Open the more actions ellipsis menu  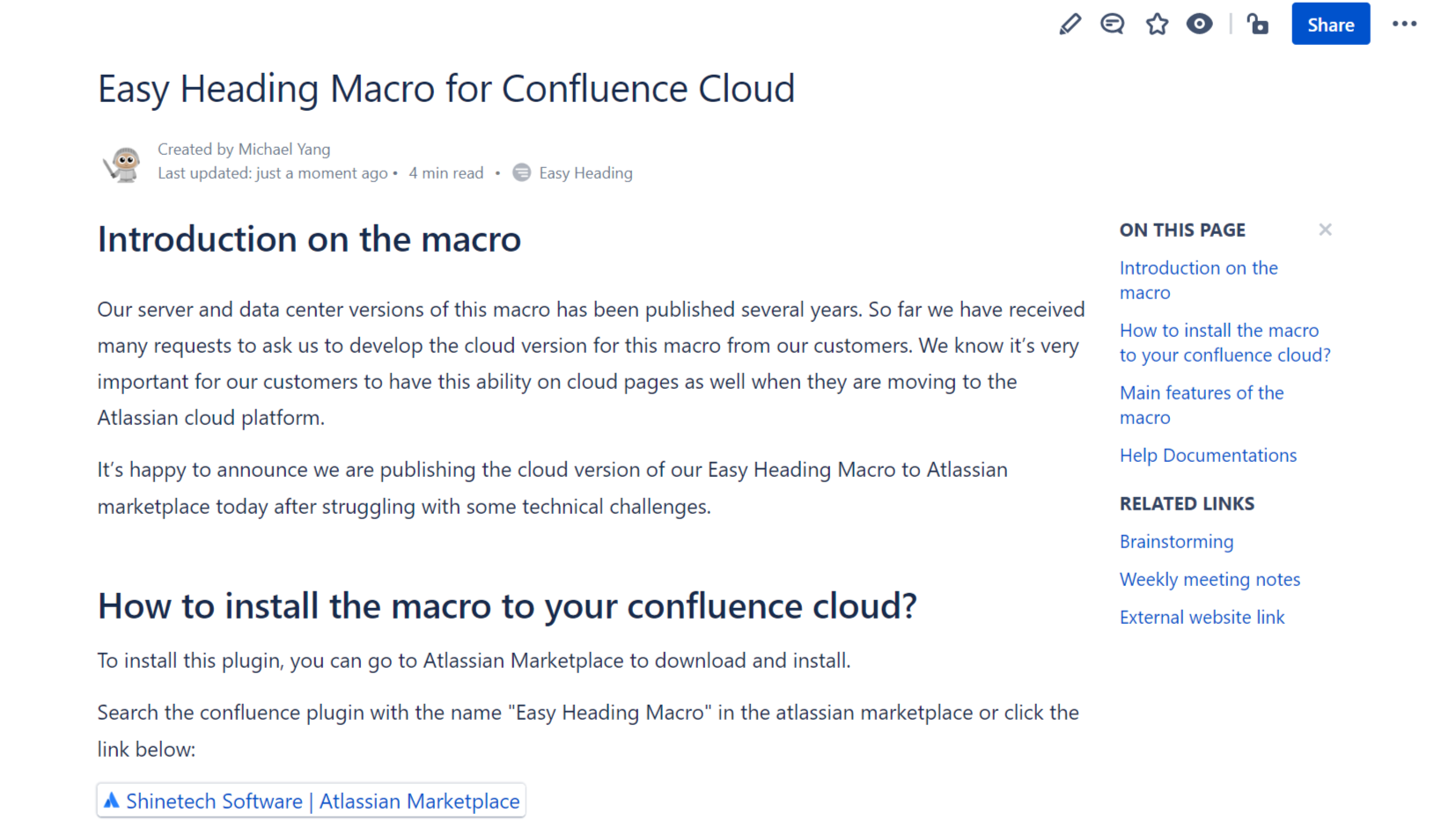pyautogui.click(x=1404, y=24)
